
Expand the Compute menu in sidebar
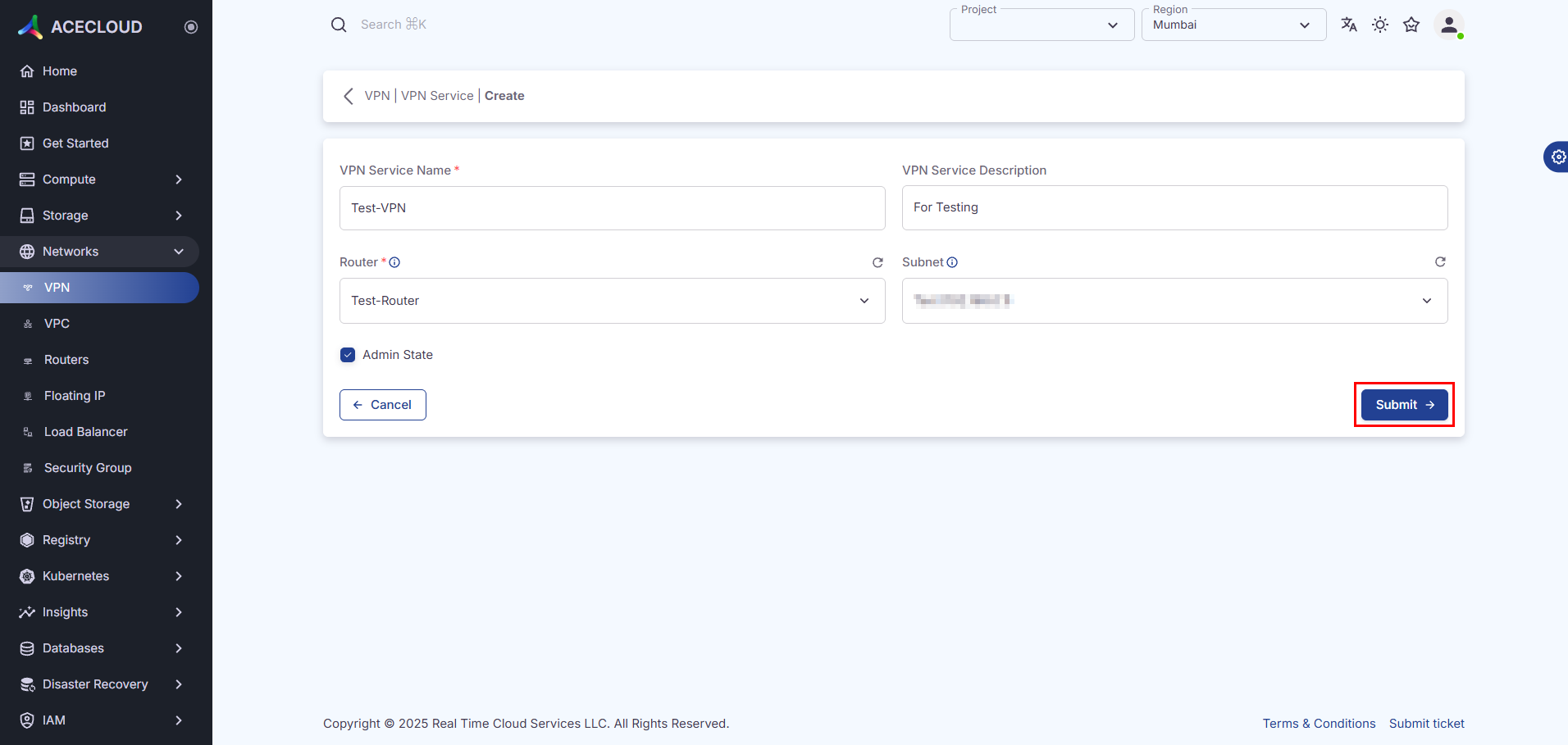coord(99,179)
